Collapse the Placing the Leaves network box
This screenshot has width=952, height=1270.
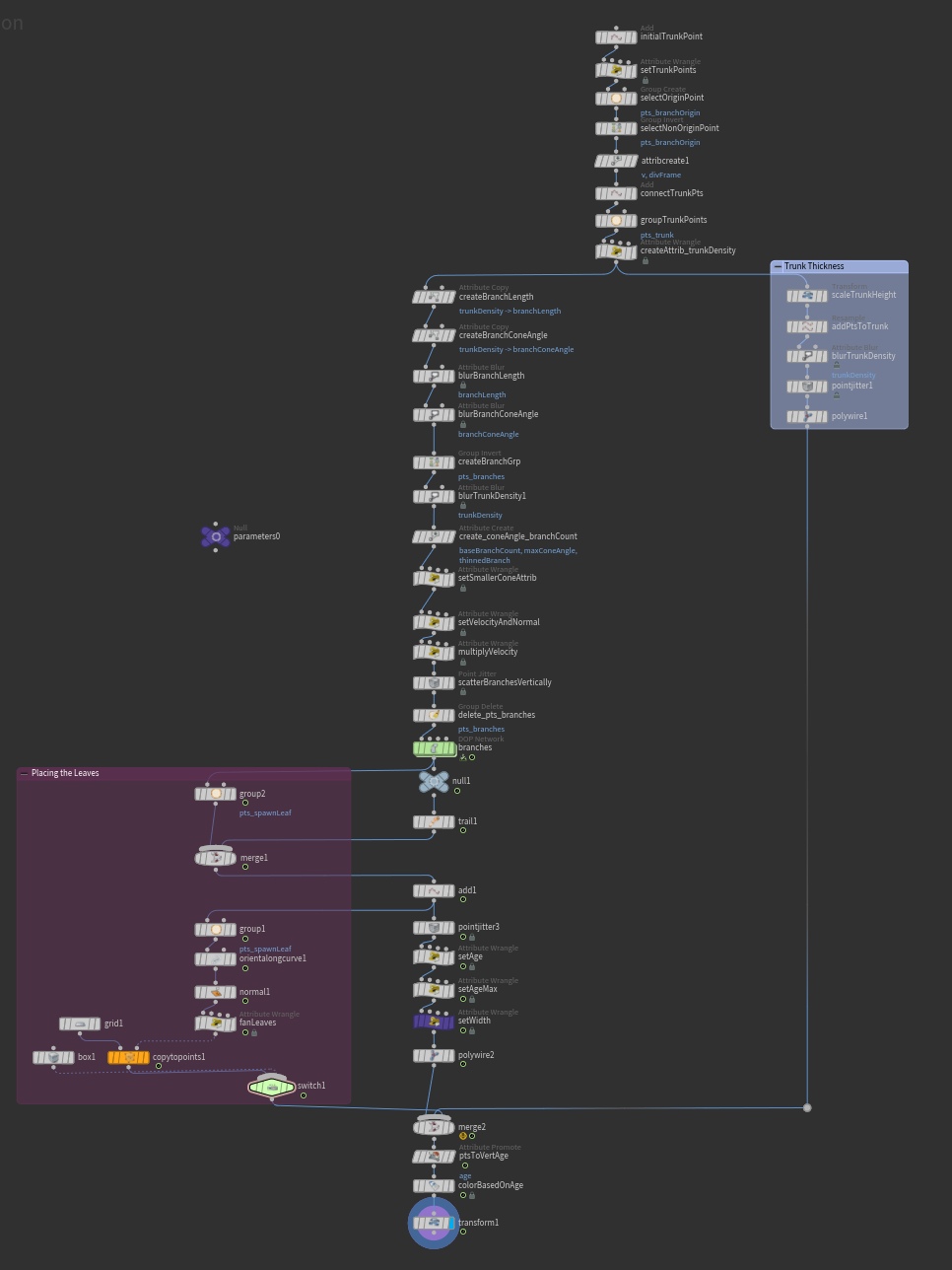coord(25,774)
